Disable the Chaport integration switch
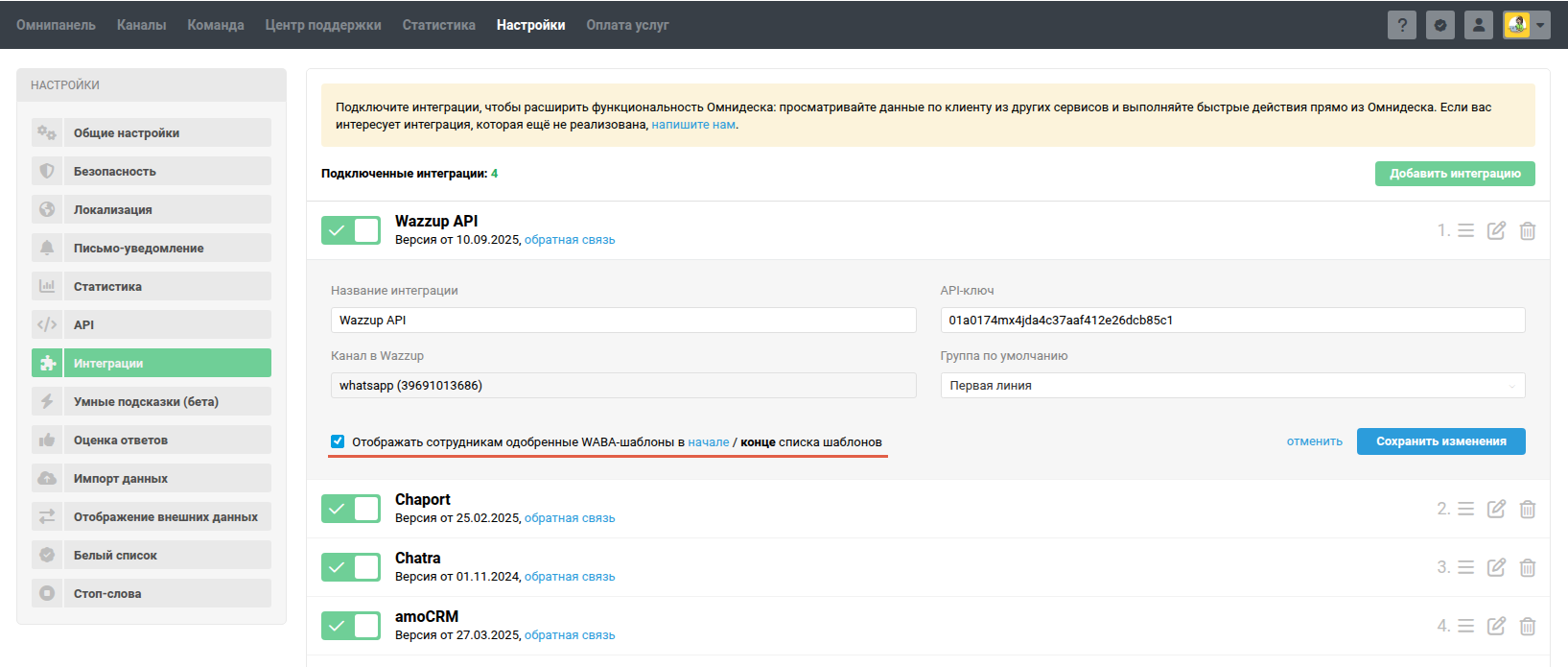This screenshot has height=667, width=1568. (351, 509)
